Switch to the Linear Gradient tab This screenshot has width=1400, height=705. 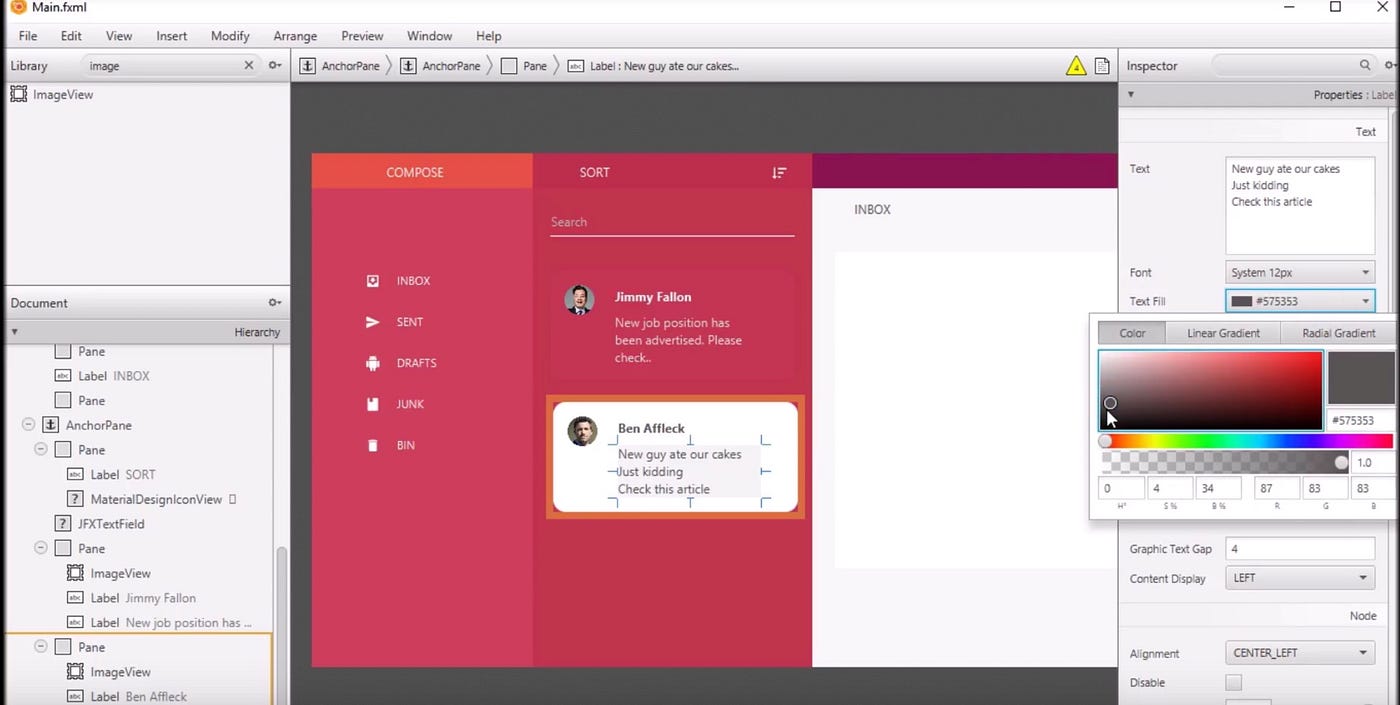point(1222,333)
